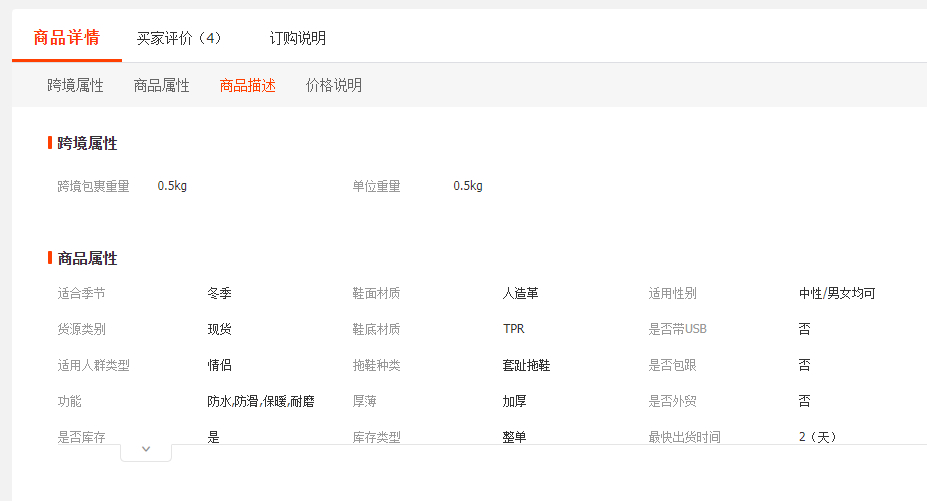Jump to 商品属性 in the sub-navigation
This screenshot has width=927, height=501.
161,85
